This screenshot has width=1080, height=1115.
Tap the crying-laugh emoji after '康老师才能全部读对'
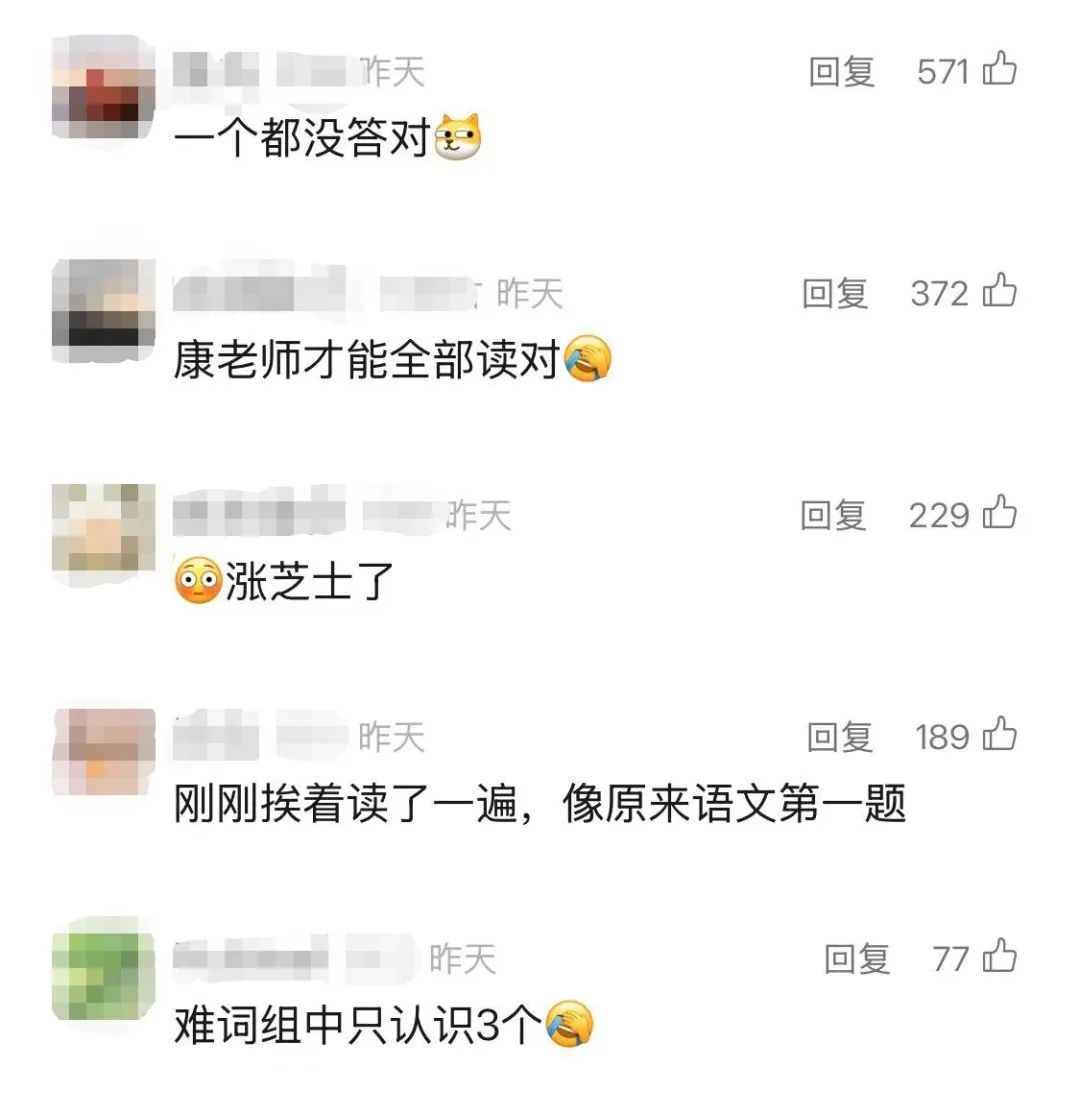587,358
